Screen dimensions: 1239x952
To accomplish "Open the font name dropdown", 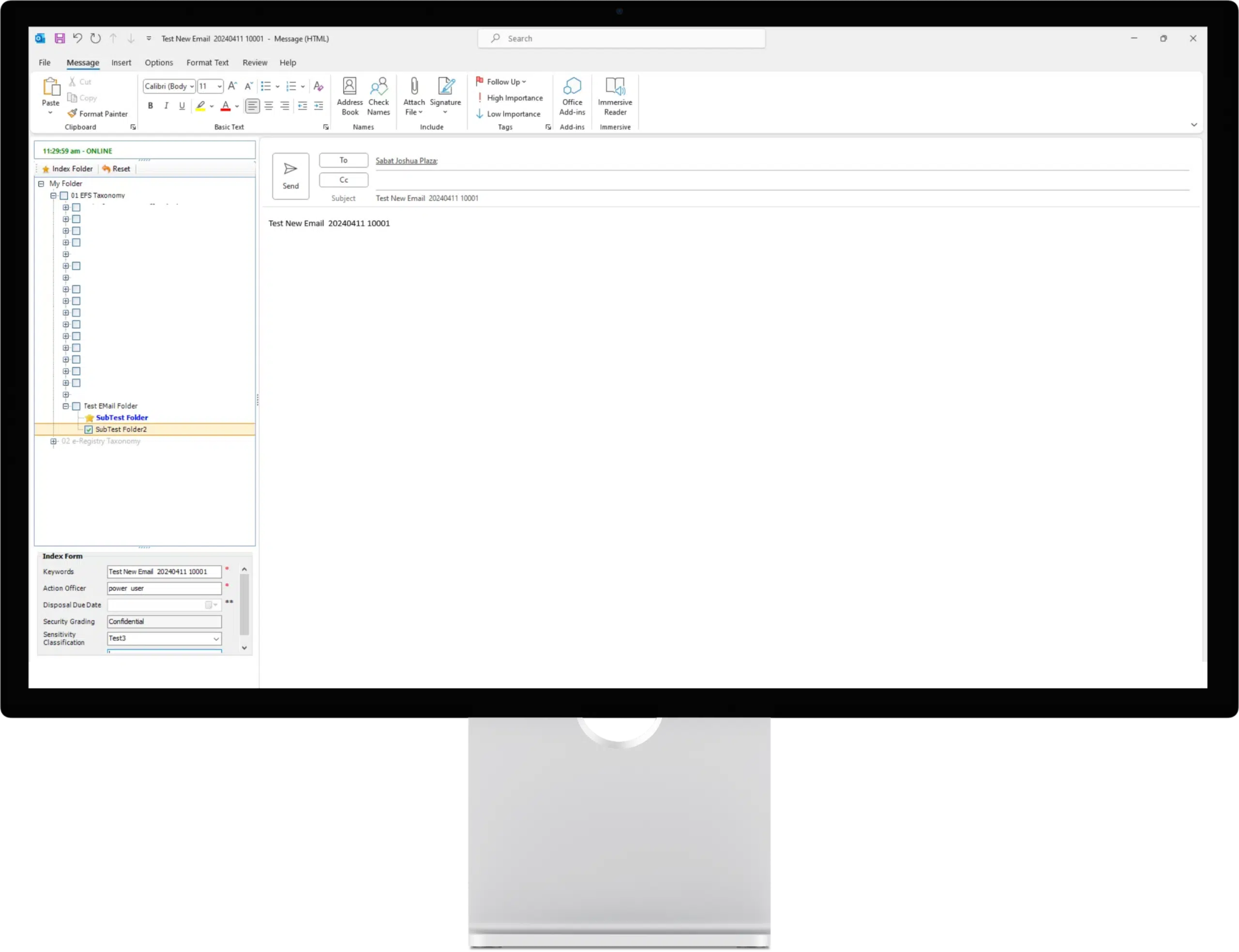I will tap(192, 86).
